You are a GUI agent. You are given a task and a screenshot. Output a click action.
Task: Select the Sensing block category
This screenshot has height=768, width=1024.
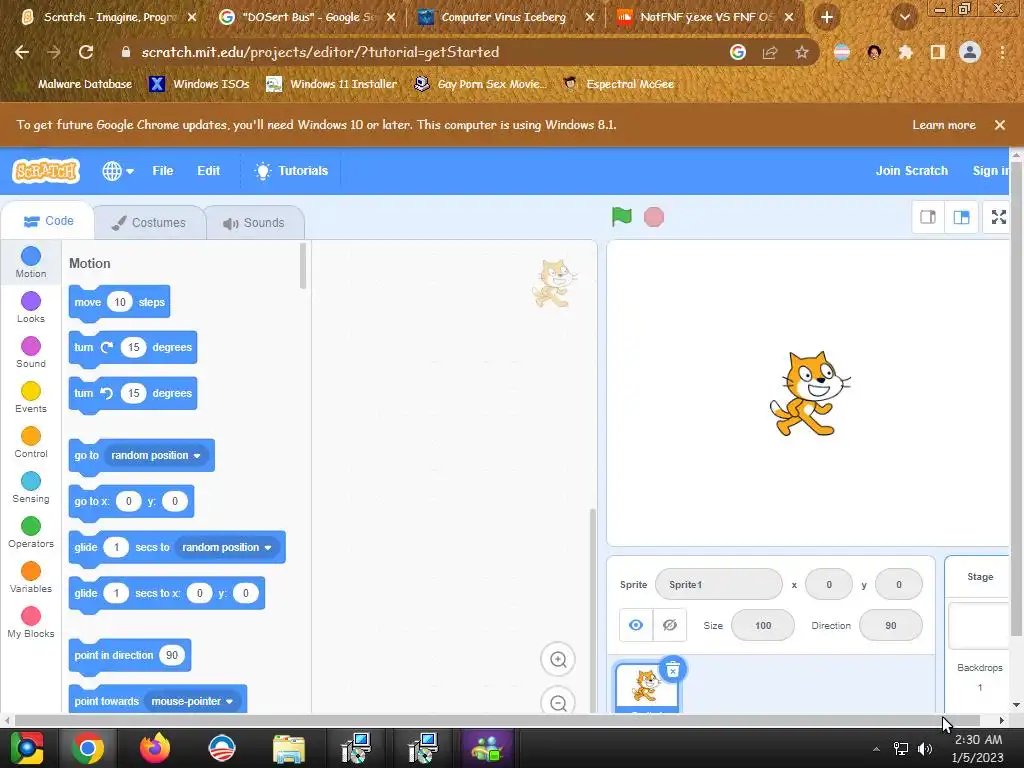click(x=31, y=488)
